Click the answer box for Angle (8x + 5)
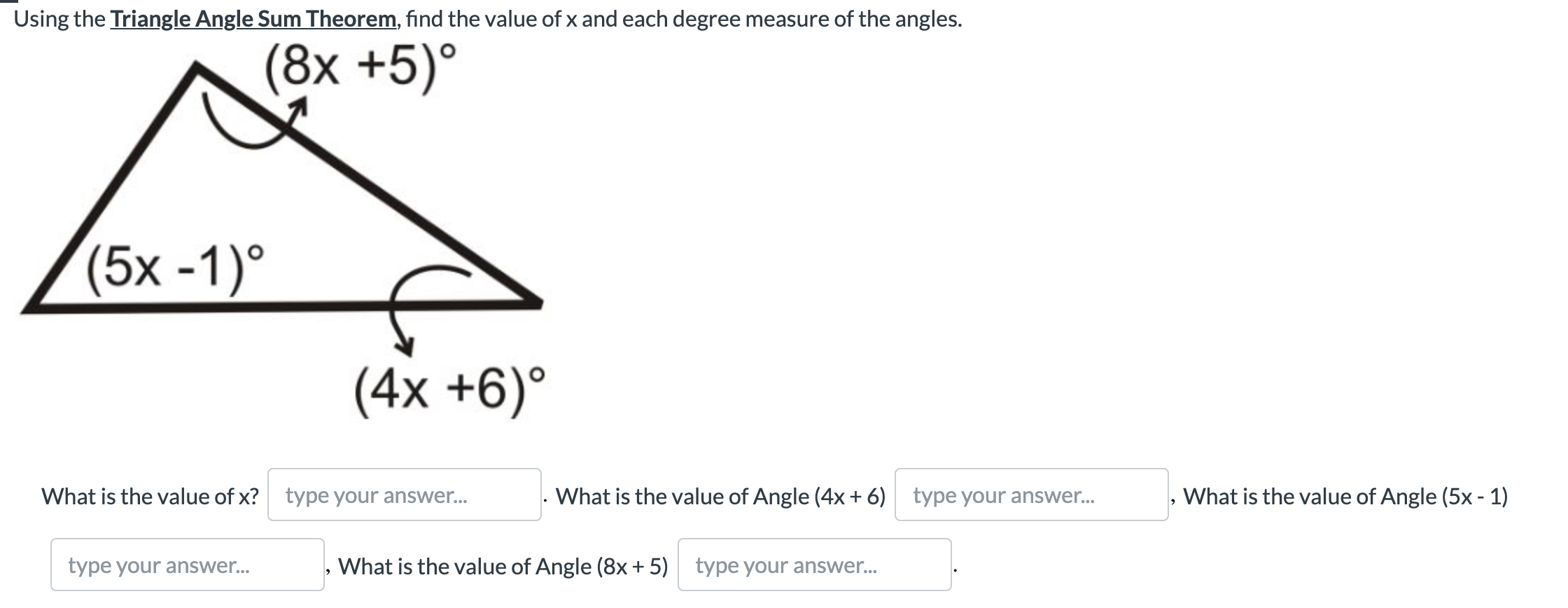The width and height of the screenshot is (1568, 608). 815,565
